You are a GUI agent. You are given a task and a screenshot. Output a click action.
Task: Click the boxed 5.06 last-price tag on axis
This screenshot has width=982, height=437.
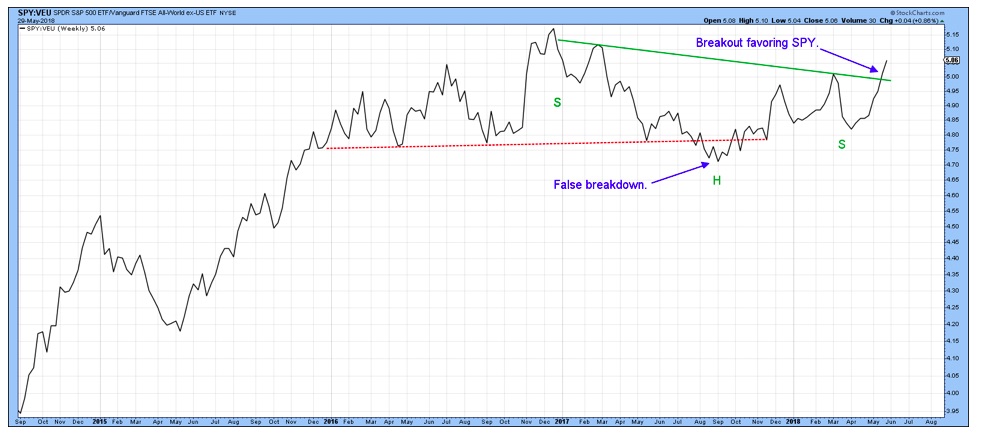[952, 60]
